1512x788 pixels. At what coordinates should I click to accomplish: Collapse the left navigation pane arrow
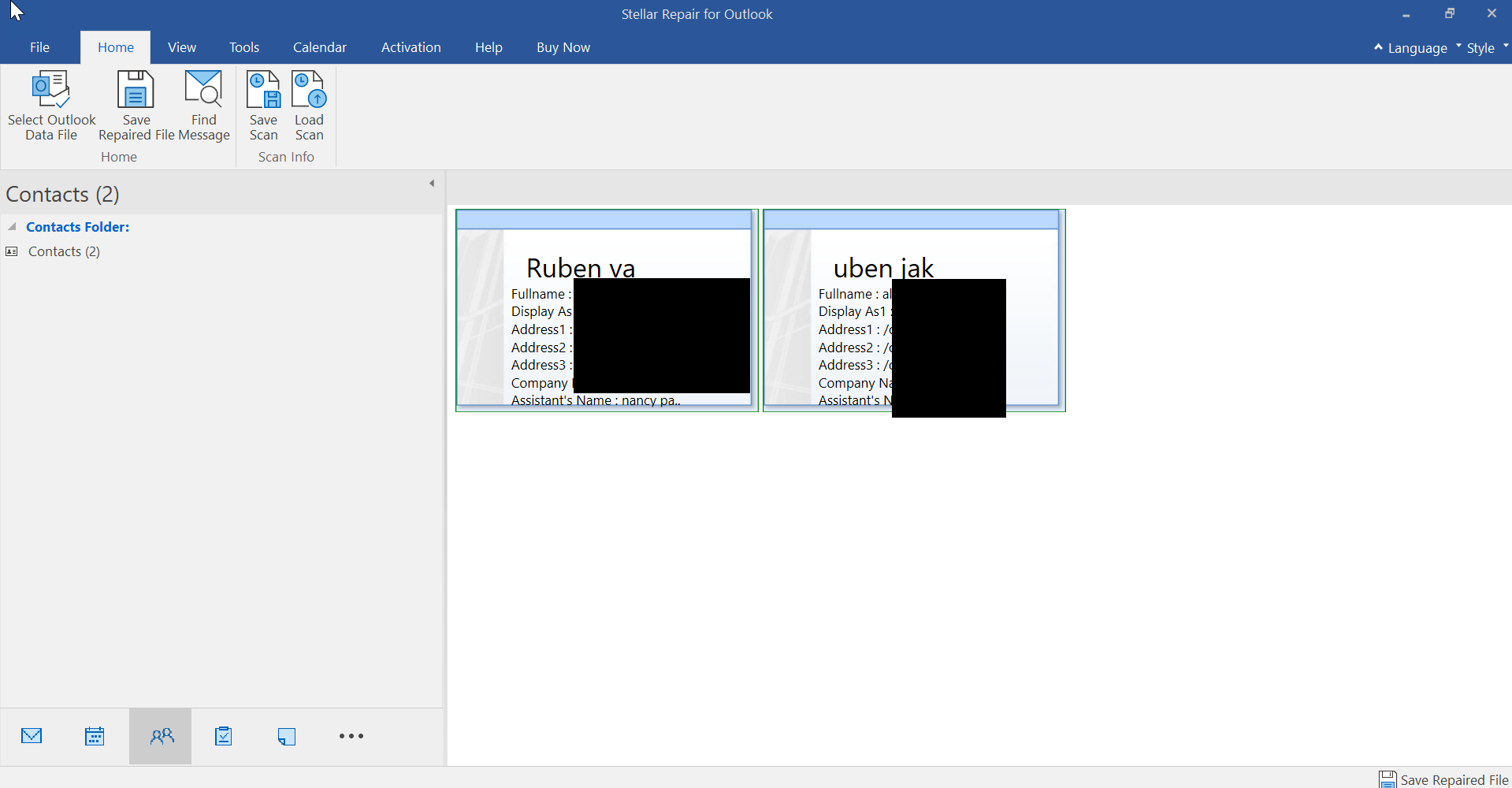click(x=432, y=184)
